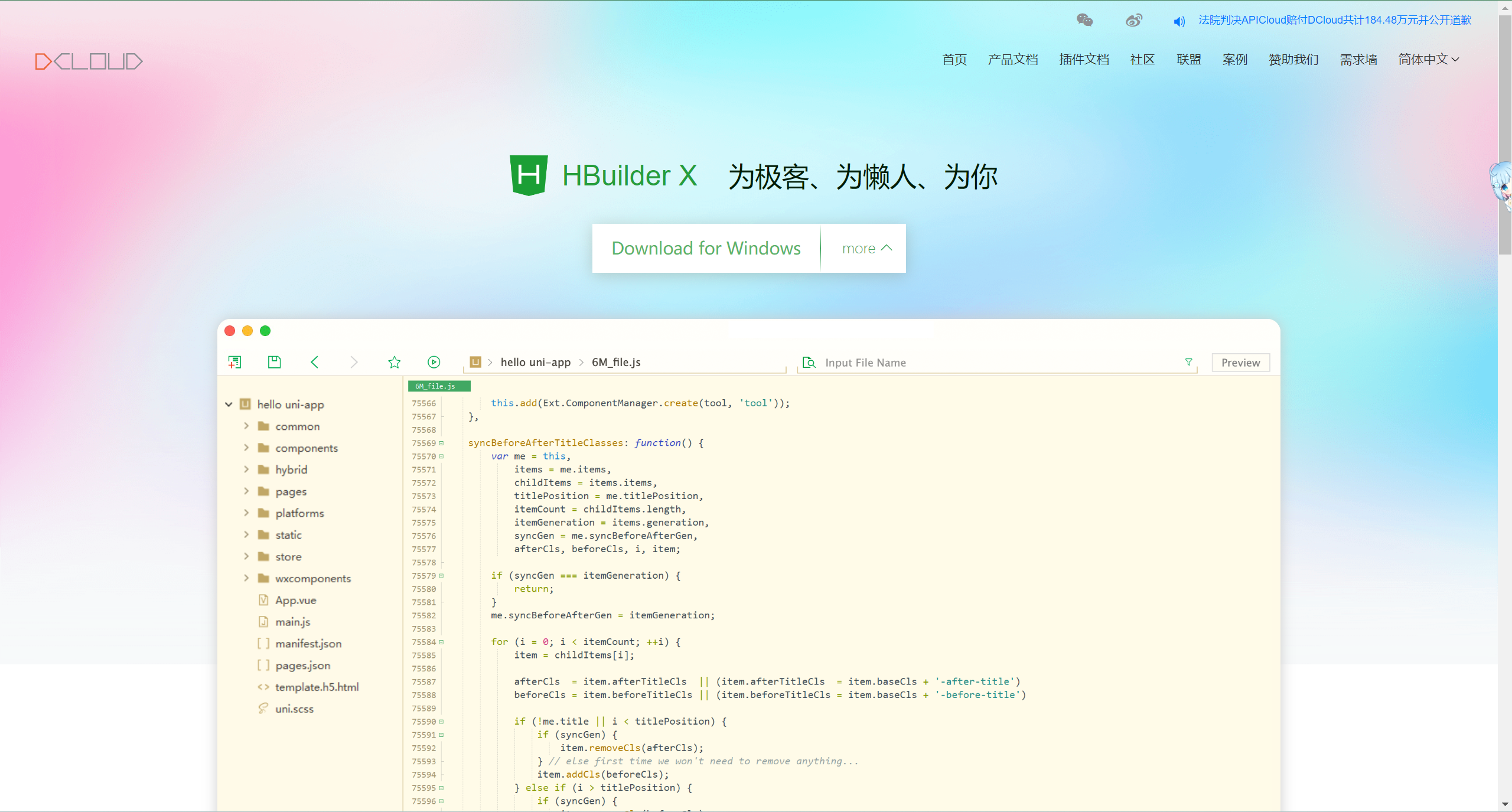Navigate back using the left arrow icon

[x=315, y=362]
